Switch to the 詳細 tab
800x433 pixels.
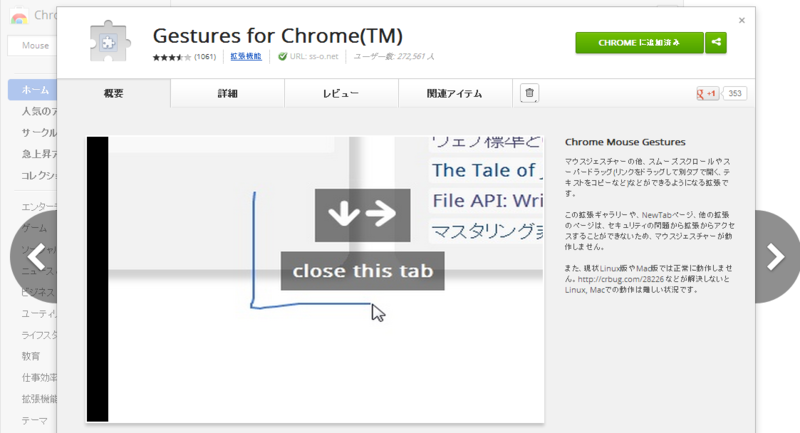pos(228,93)
